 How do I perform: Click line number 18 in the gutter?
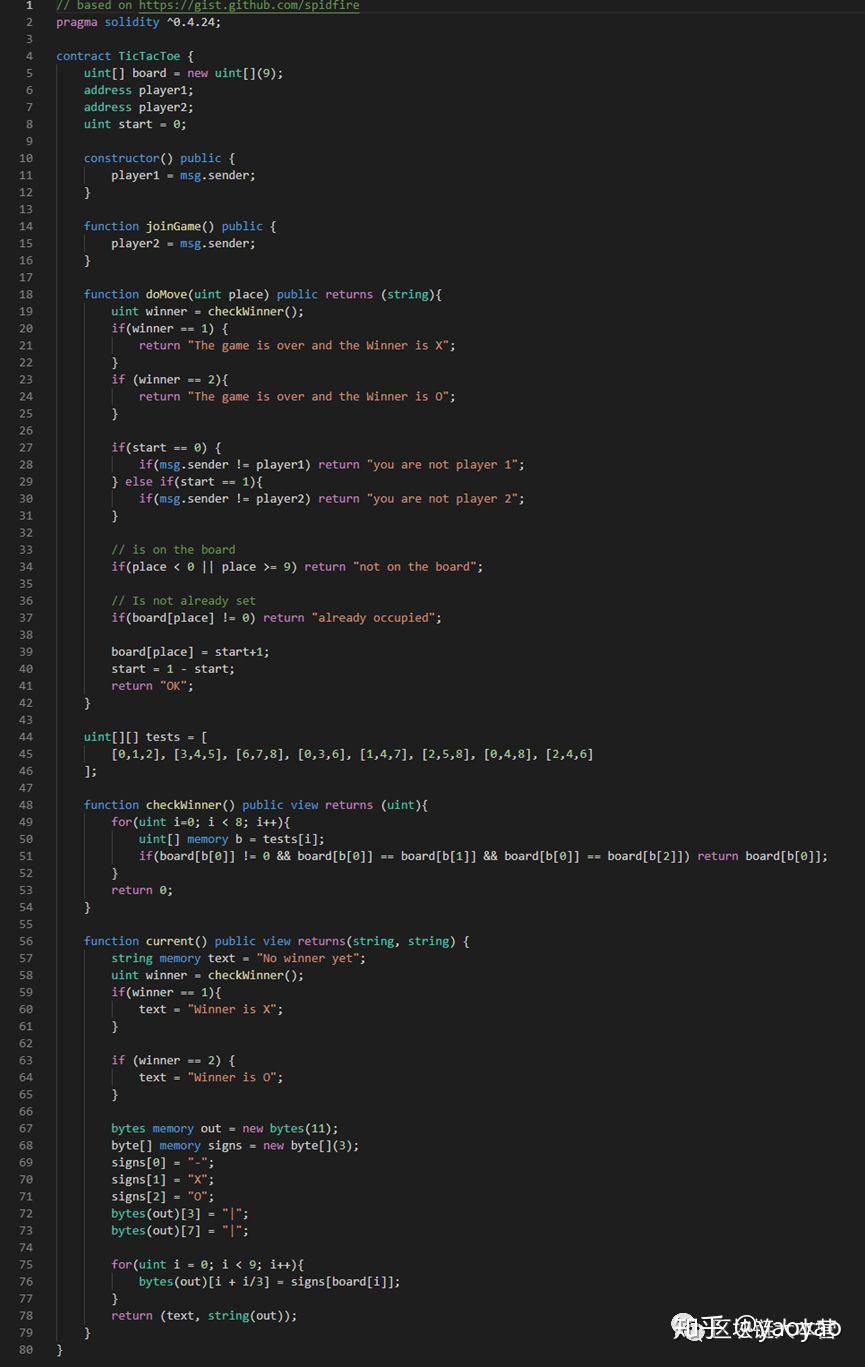point(26,294)
